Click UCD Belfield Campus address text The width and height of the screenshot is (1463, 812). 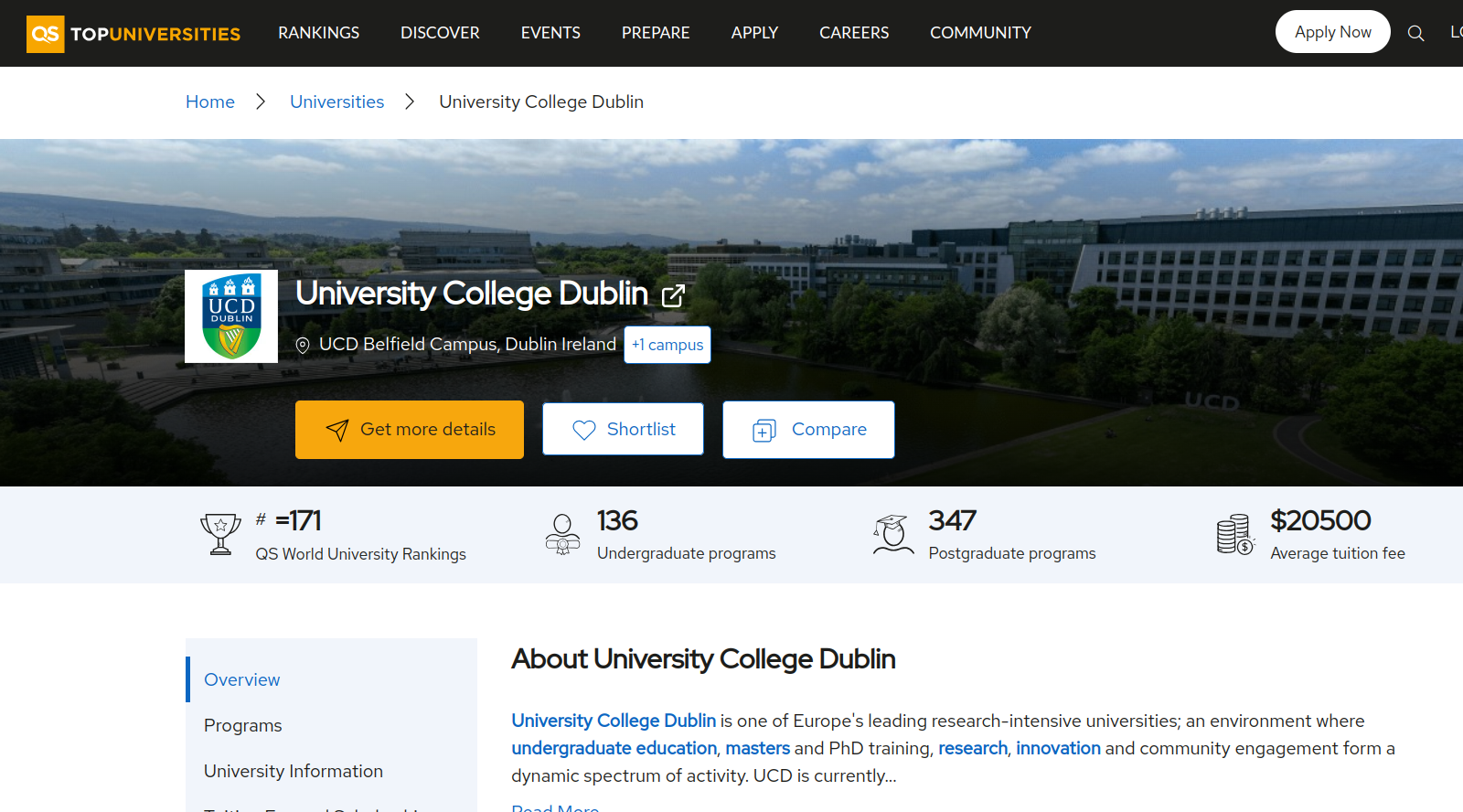[467, 344]
